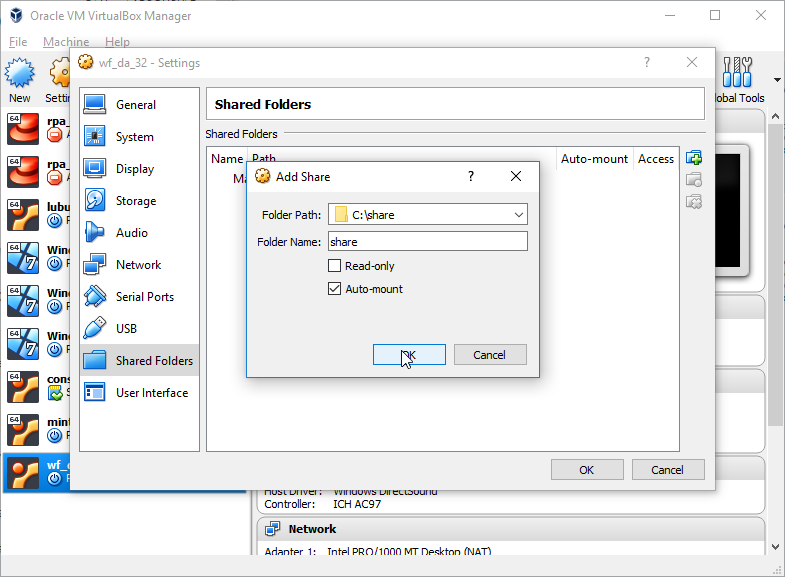Open the Help menu
The width and height of the screenshot is (785, 577).
click(x=117, y=42)
